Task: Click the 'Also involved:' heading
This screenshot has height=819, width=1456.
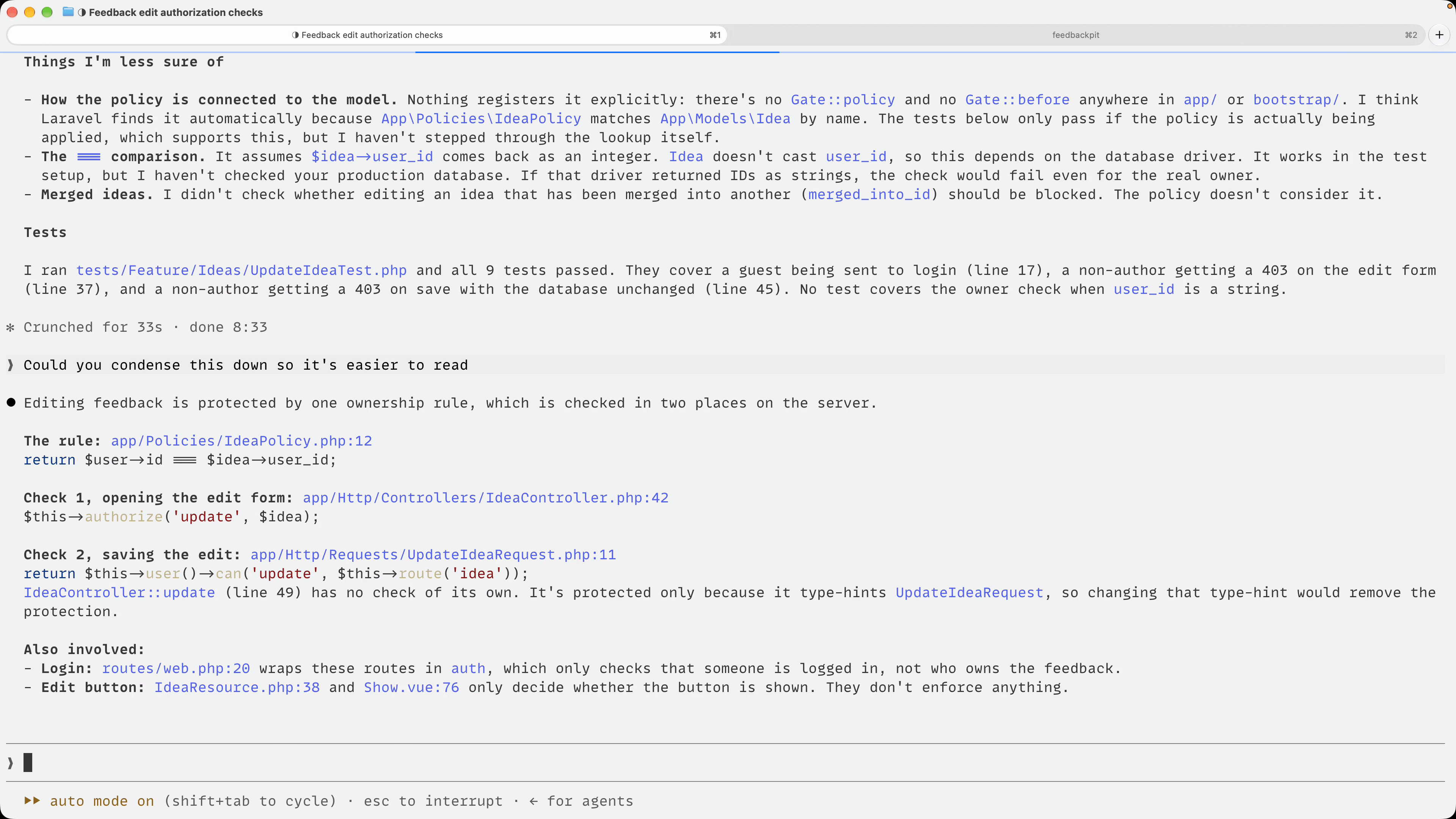Action: click(x=84, y=650)
